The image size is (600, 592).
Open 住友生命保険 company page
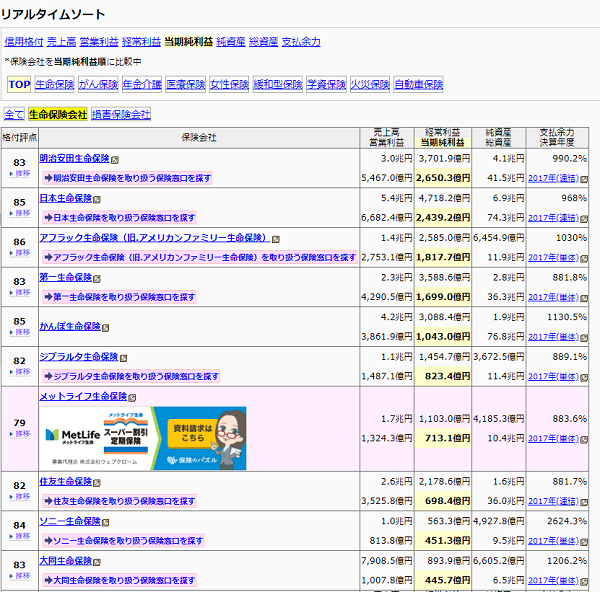(x=66, y=481)
